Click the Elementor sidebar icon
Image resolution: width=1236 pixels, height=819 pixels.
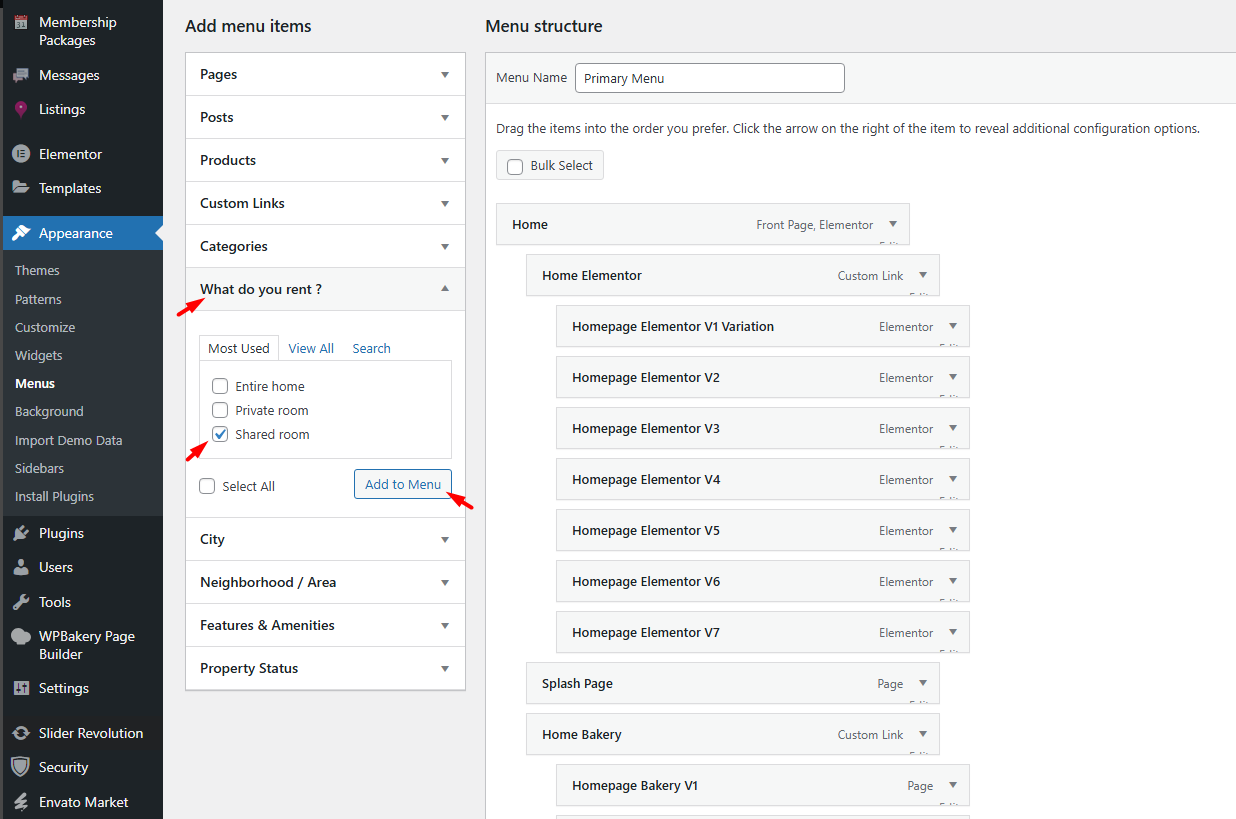(21, 154)
